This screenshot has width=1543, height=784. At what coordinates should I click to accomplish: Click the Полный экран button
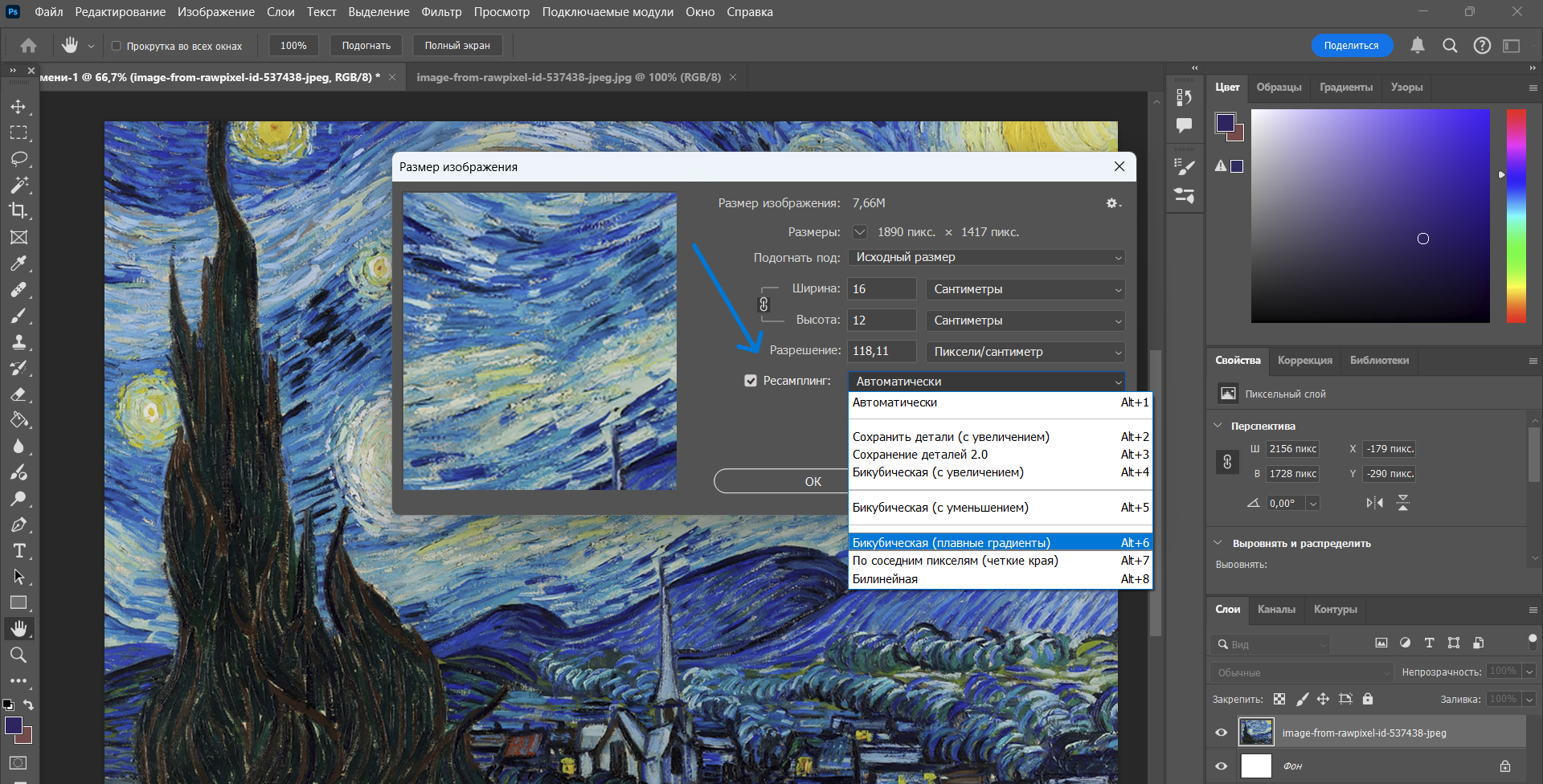(457, 46)
